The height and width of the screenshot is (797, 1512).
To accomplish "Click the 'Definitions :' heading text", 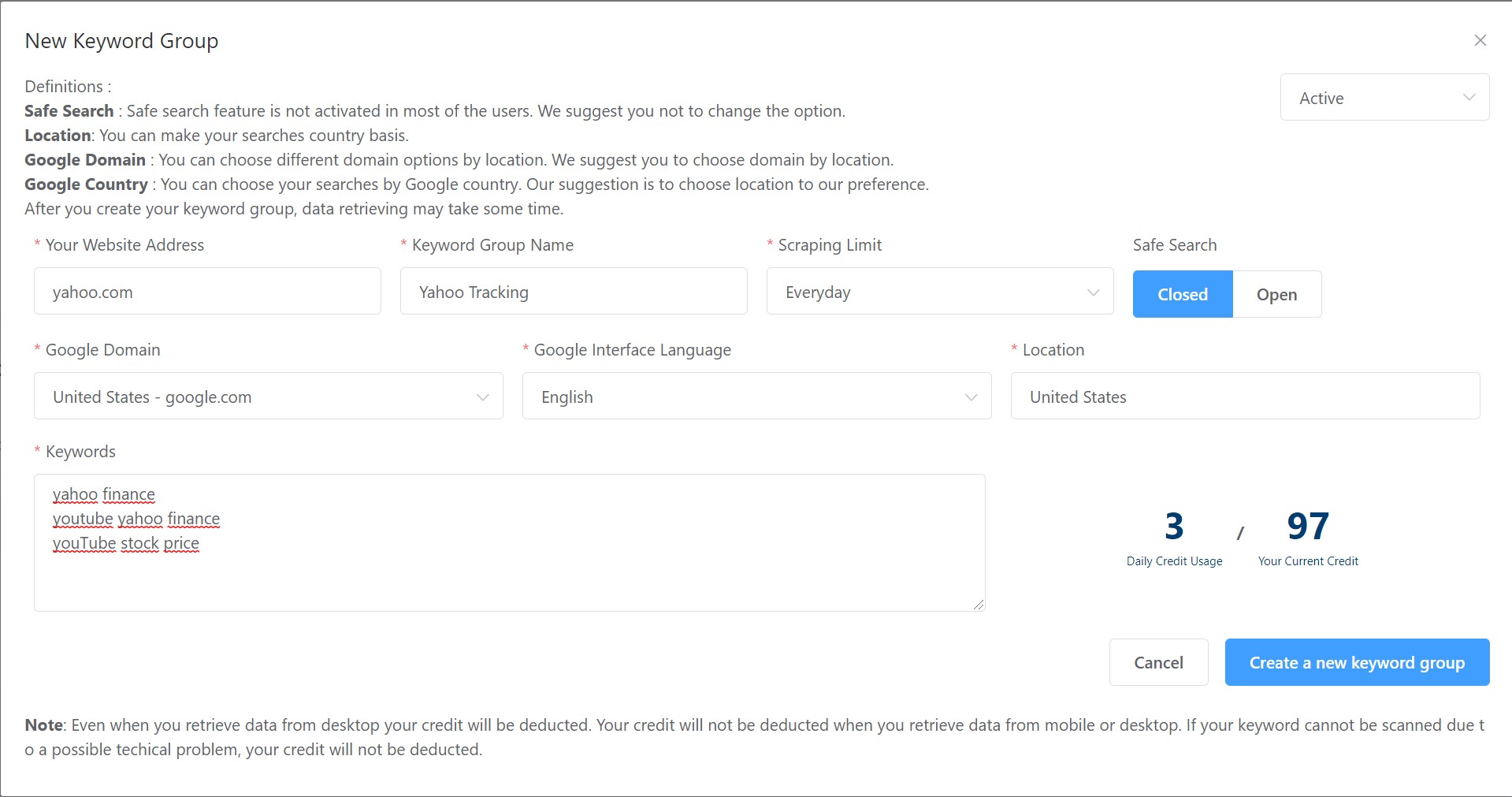I will (x=68, y=87).
